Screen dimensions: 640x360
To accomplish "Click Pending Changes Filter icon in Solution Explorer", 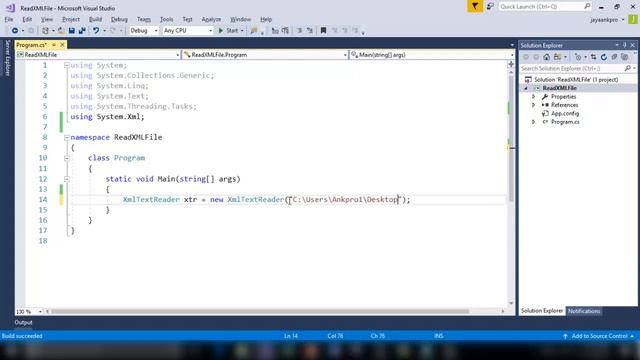I will (x=578, y=57).
